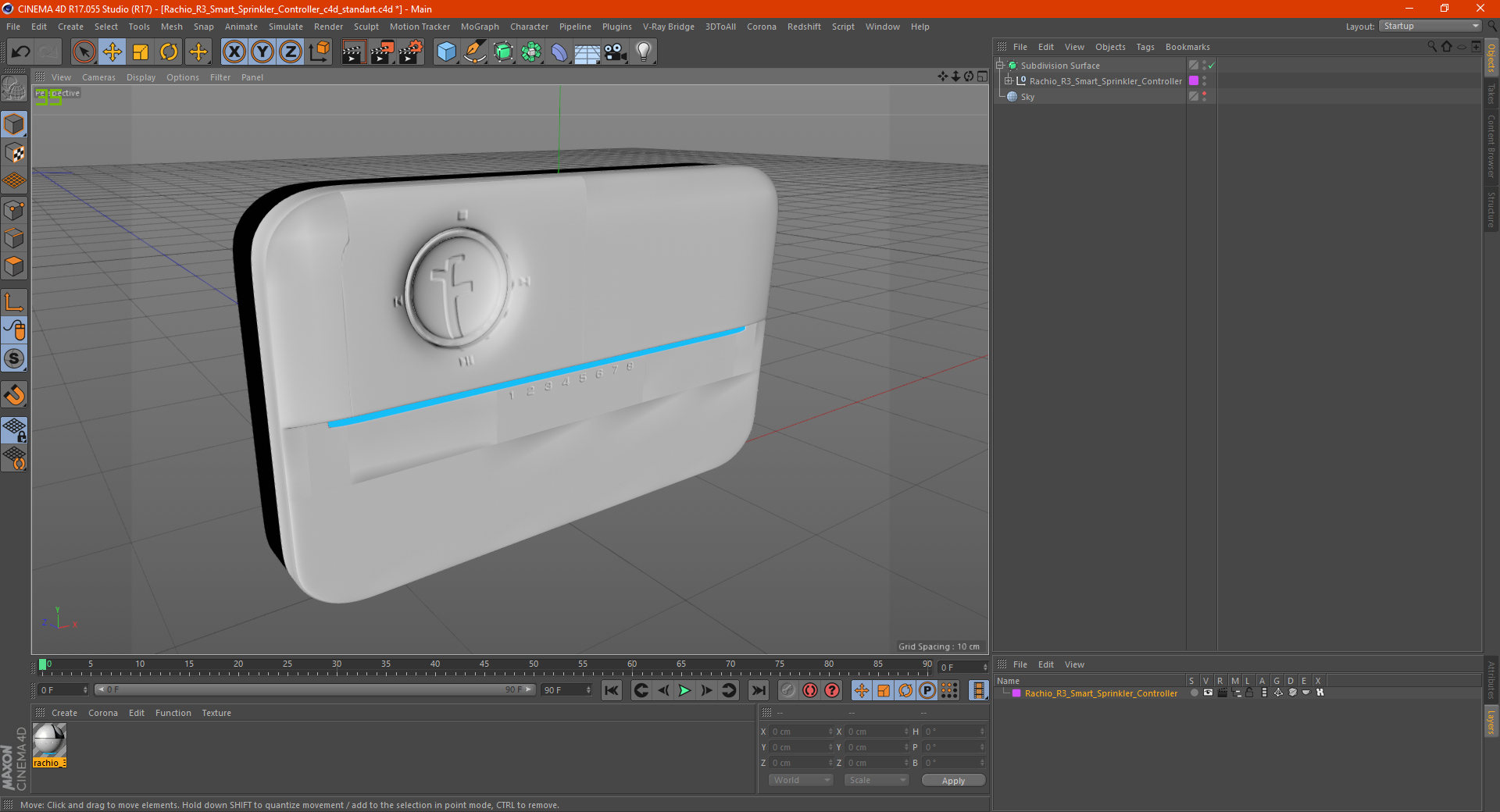Click the Apply button

point(953,781)
